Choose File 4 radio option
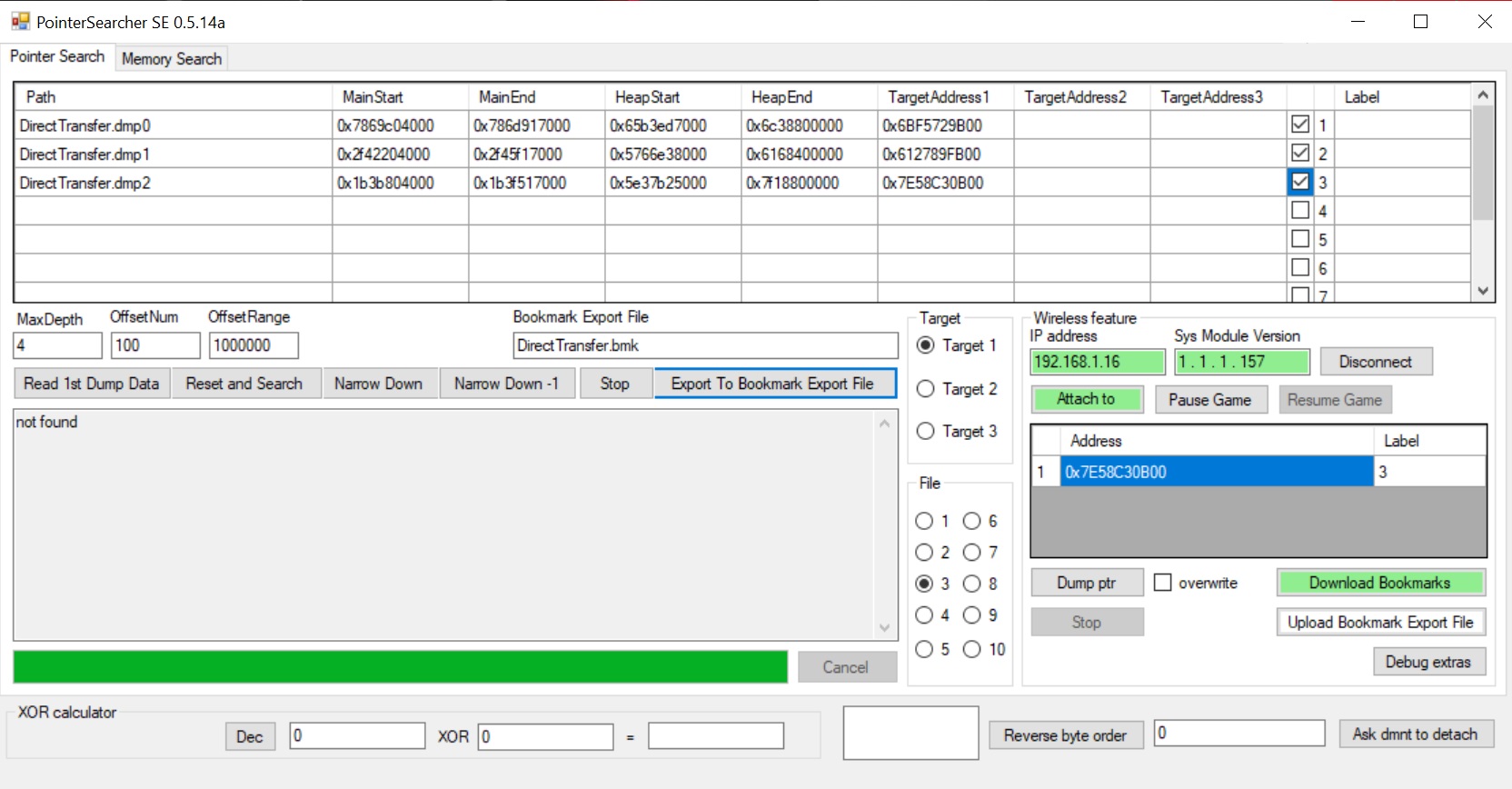The image size is (1512, 789). pos(924,615)
